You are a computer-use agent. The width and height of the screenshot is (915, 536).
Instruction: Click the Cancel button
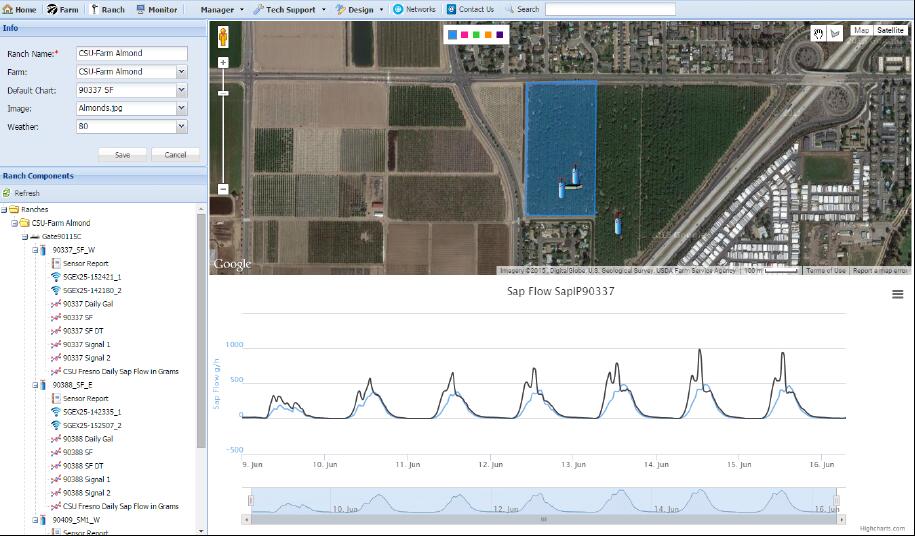pyautogui.click(x=175, y=155)
